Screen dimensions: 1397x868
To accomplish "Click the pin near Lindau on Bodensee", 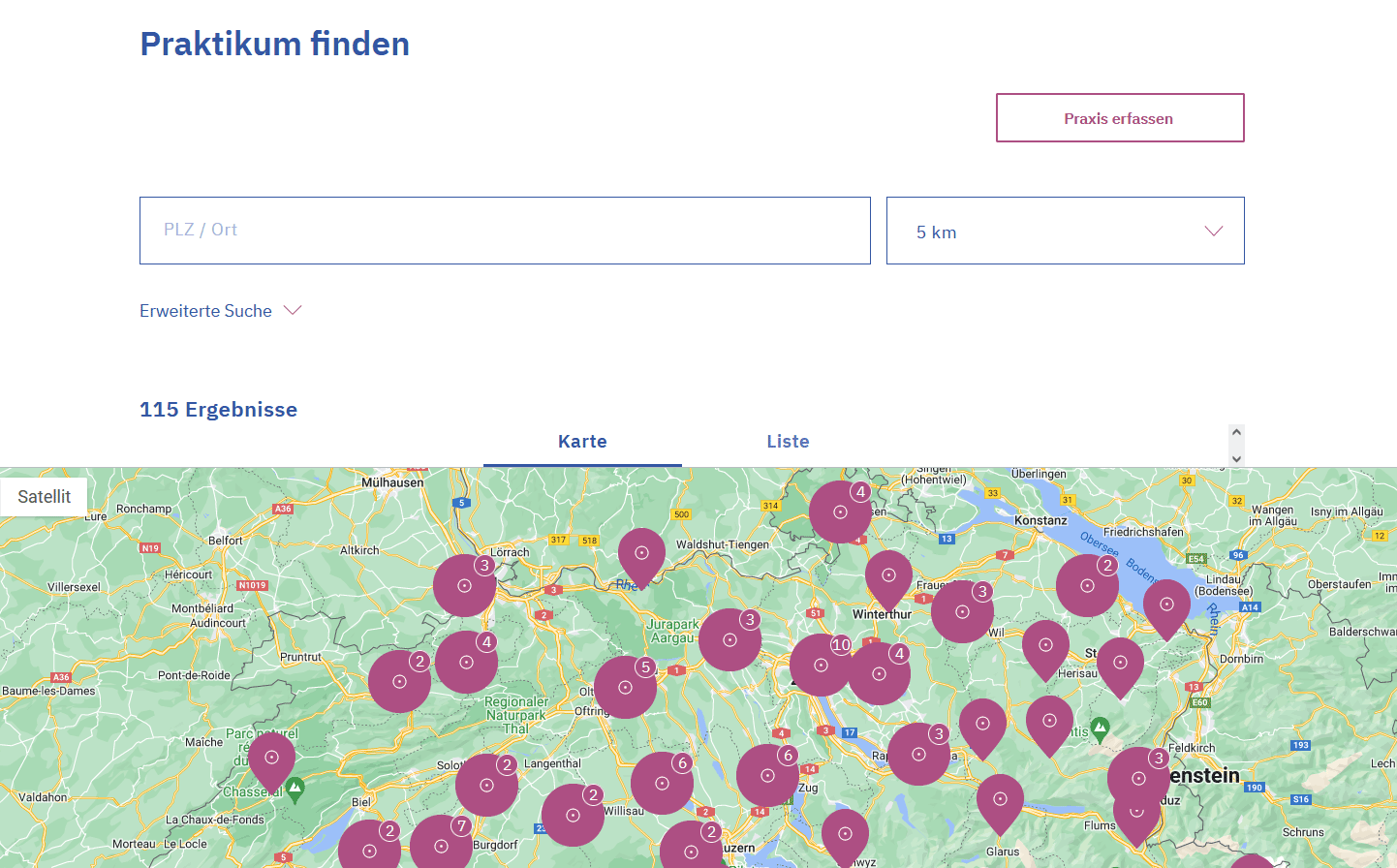I will tap(1166, 605).
